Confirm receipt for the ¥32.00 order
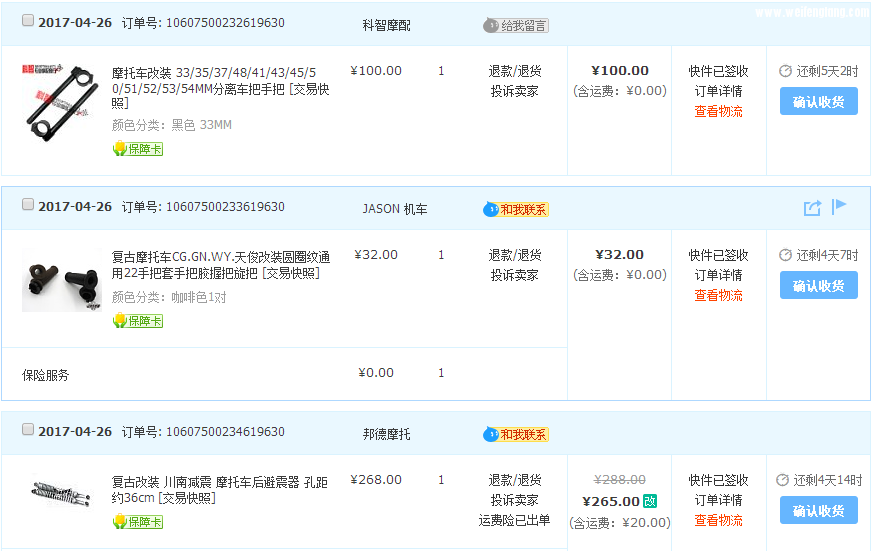This screenshot has height=551, width=873. pyautogui.click(x=818, y=286)
